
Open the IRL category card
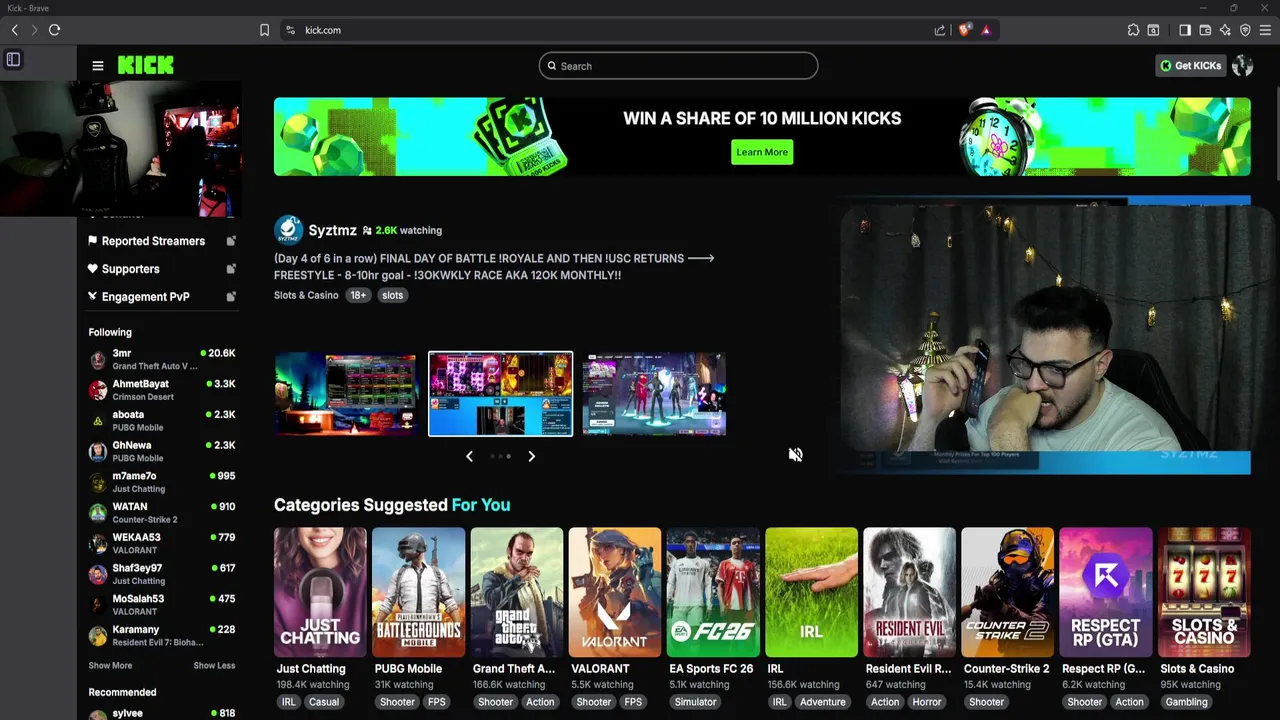(810, 592)
